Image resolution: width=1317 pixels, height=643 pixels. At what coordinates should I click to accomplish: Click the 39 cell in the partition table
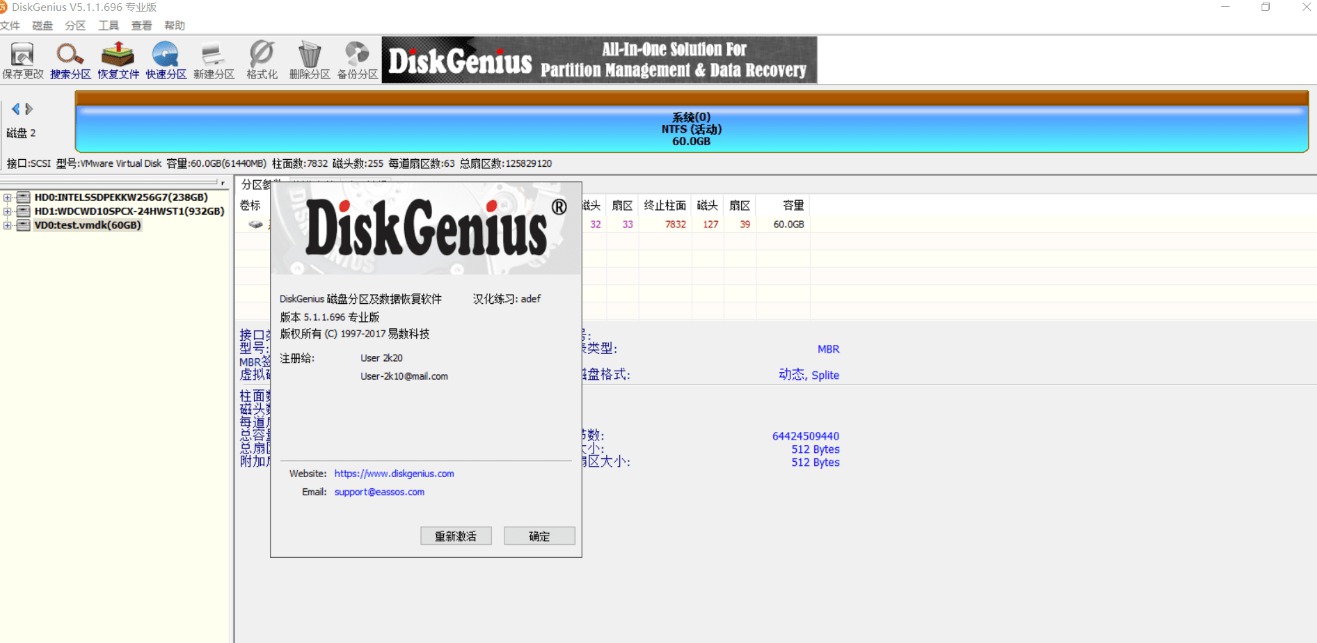[x=744, y=224]
